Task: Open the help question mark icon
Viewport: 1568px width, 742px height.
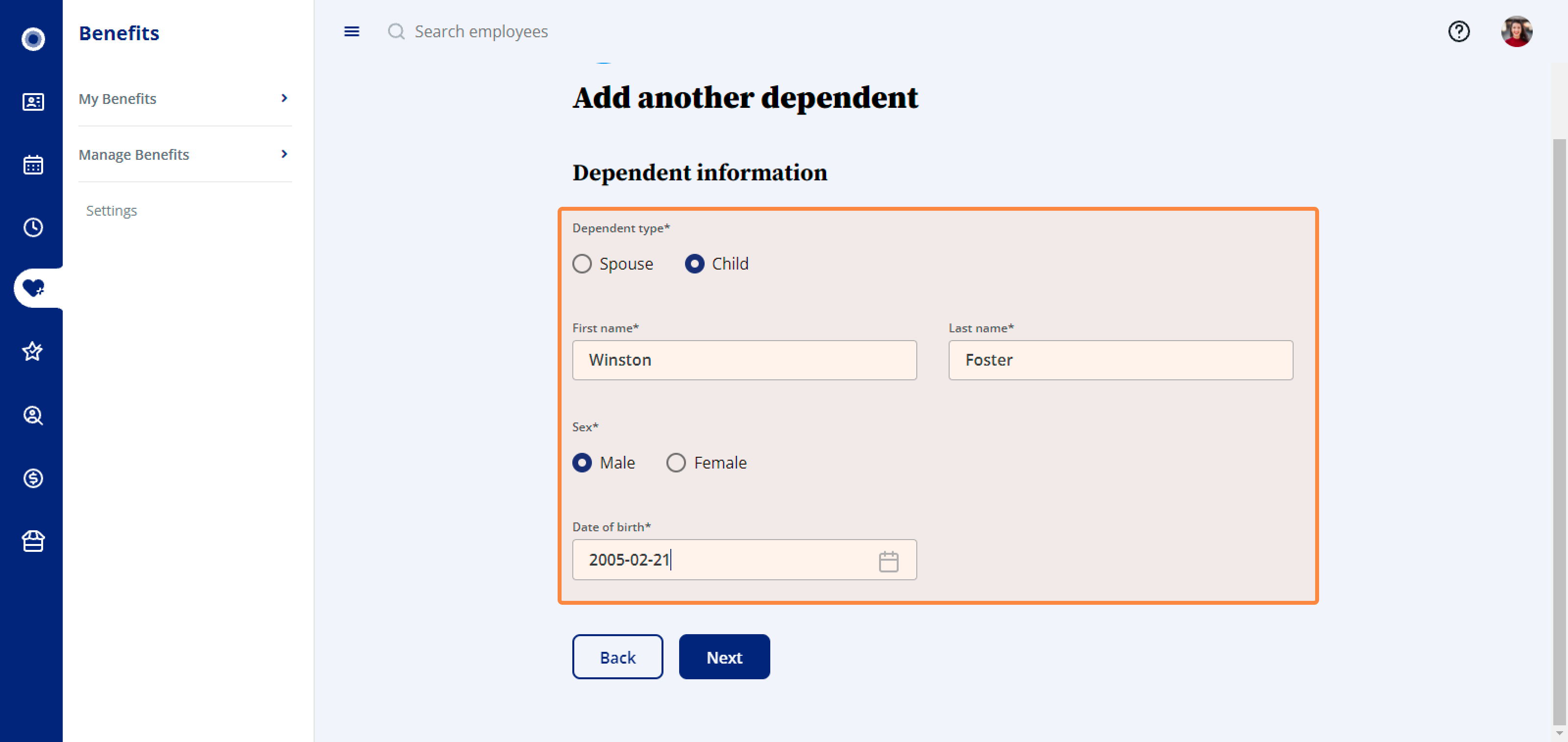Action: pos(1458,31)
